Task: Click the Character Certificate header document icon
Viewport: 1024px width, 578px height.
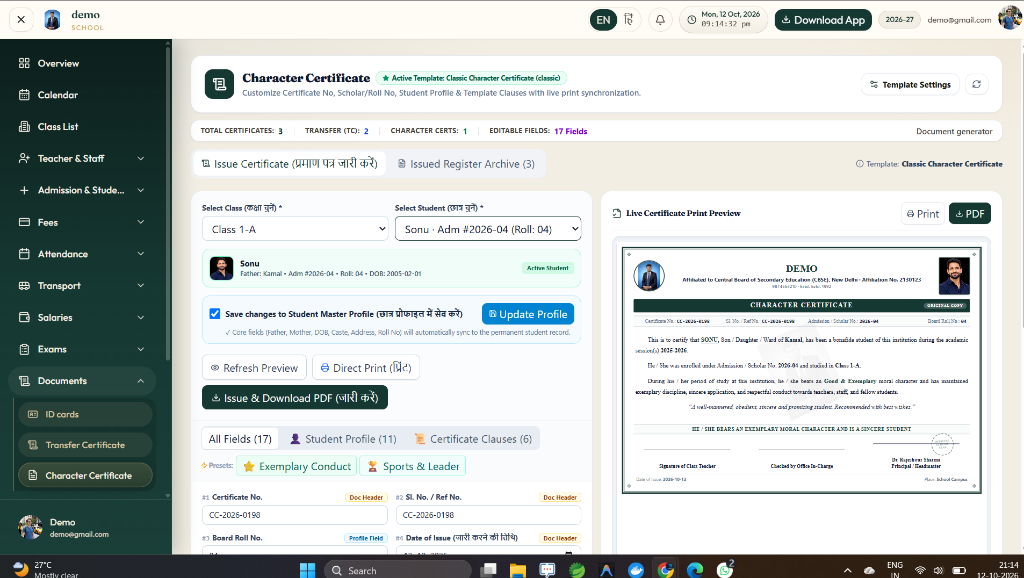Action: click(219, 84)
